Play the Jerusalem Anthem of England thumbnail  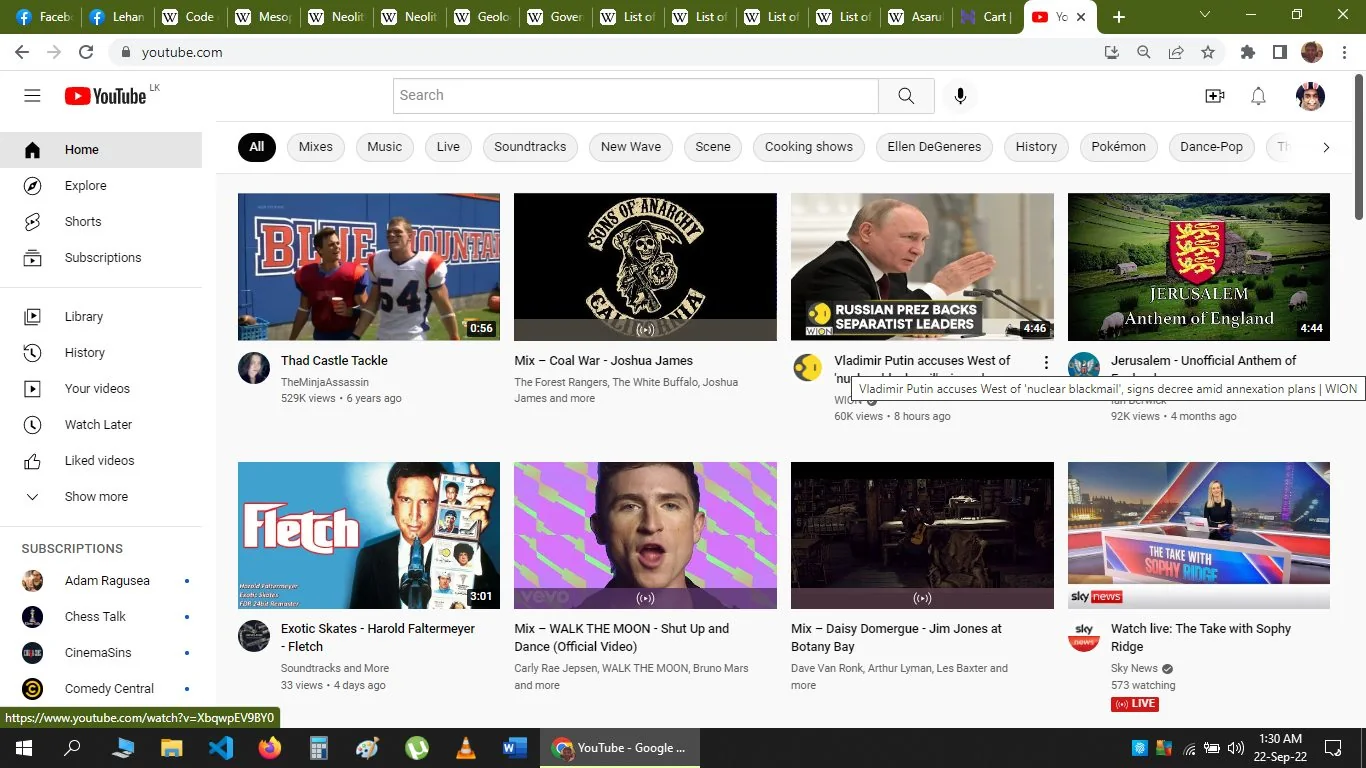tap(1199, 267)
